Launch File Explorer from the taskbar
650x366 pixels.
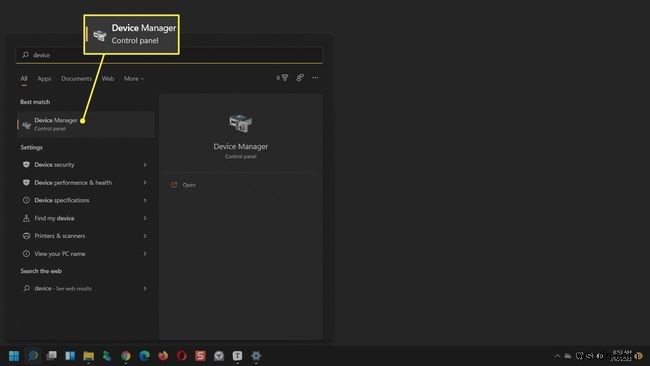point(88,356)
